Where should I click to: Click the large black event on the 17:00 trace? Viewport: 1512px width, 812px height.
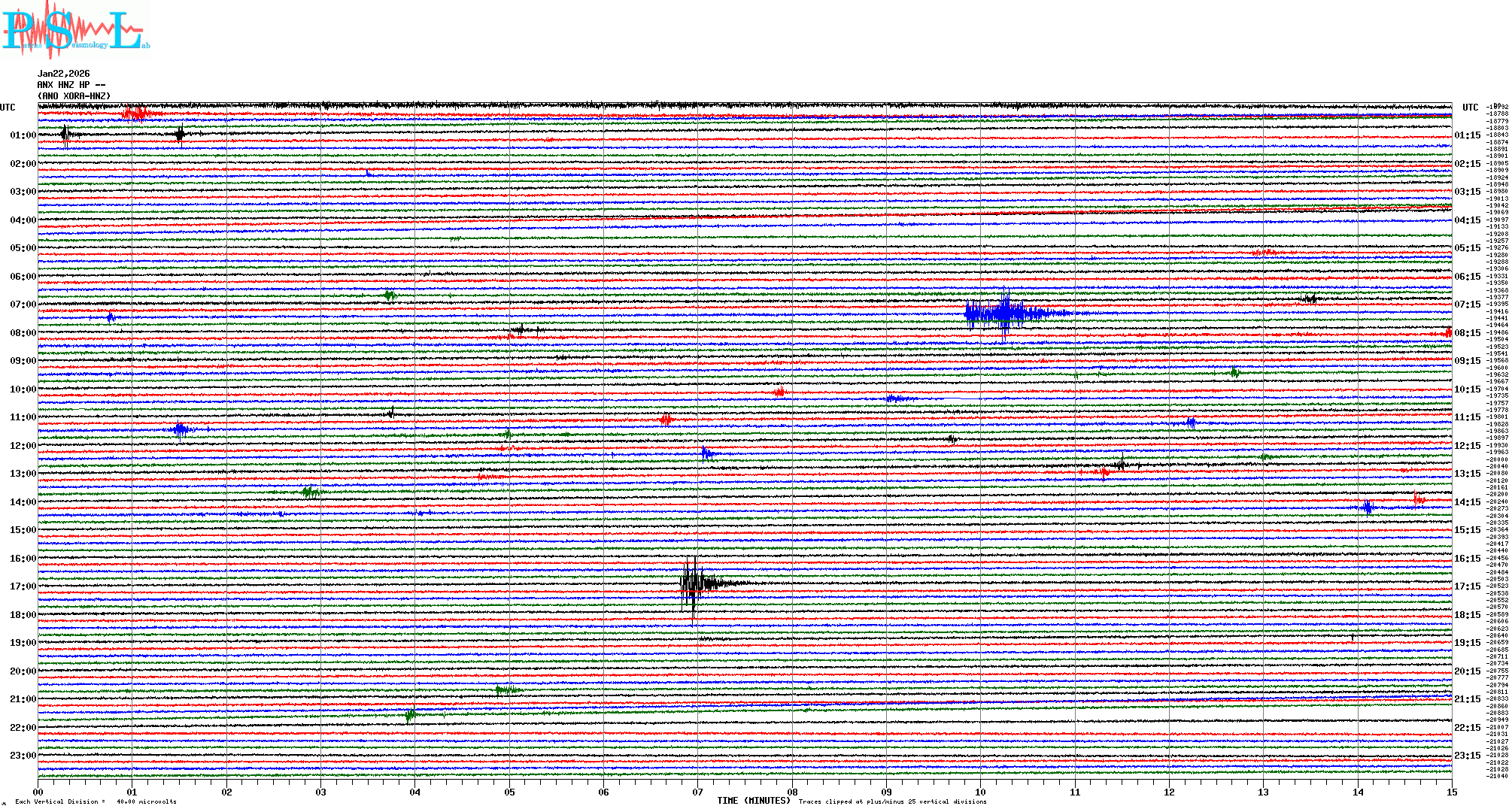tap(694, 584)
